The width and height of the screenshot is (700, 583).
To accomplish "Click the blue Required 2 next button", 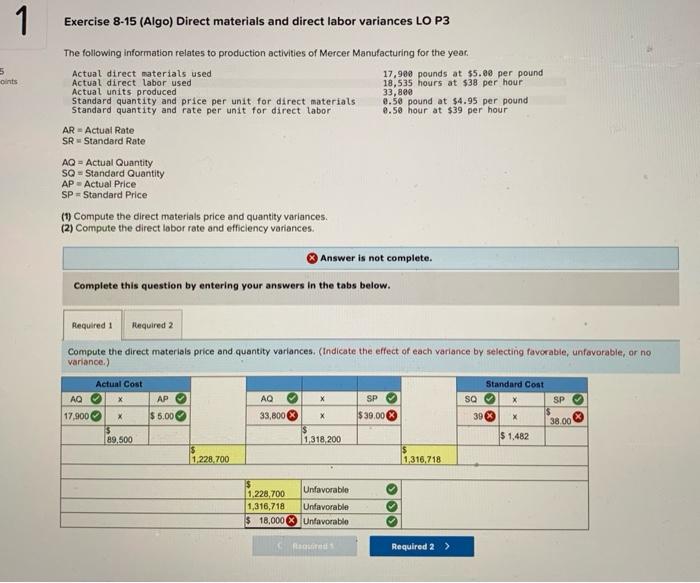I will click(421, 546).
